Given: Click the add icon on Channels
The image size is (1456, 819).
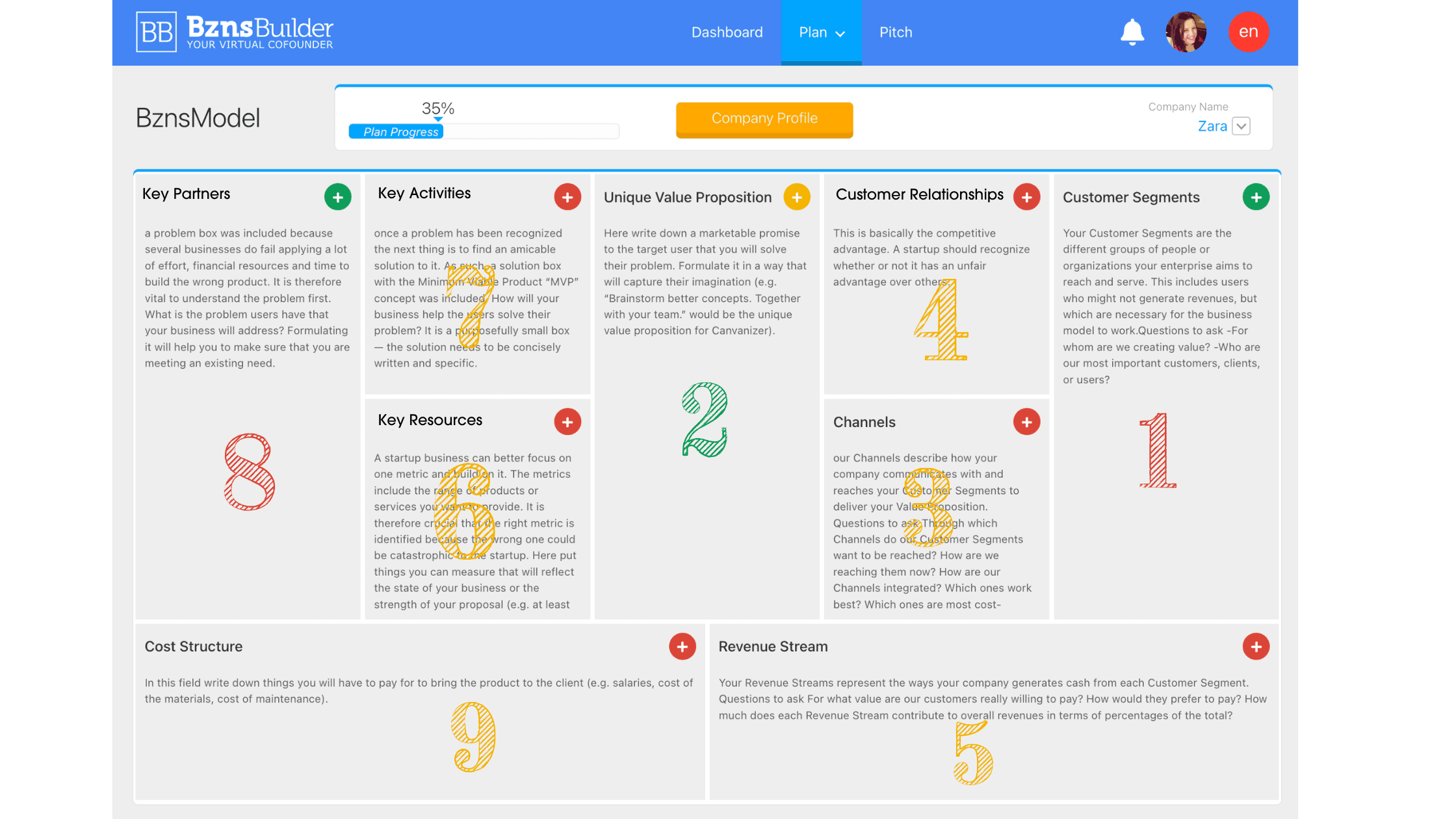Looking at the screenshot, I should point(1027,421).
